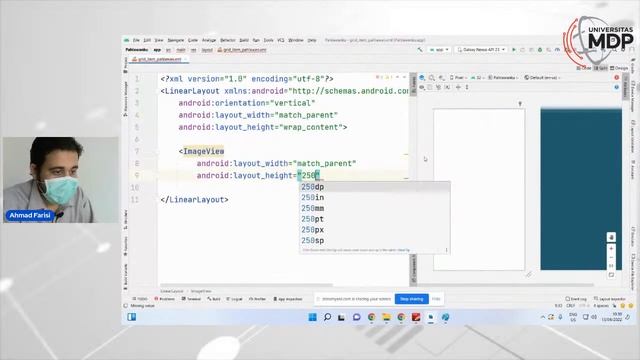Open the Edit menu
640x360 pixels.
147,40
